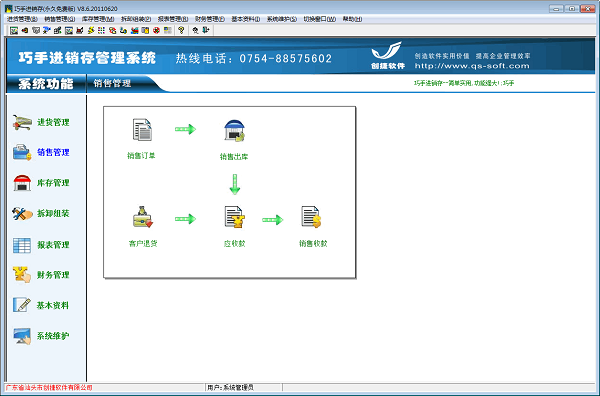600x396 pixels.
Task: Open the 进货管理(B) menu
Action: pyautogui.click(x=23, y=19)
